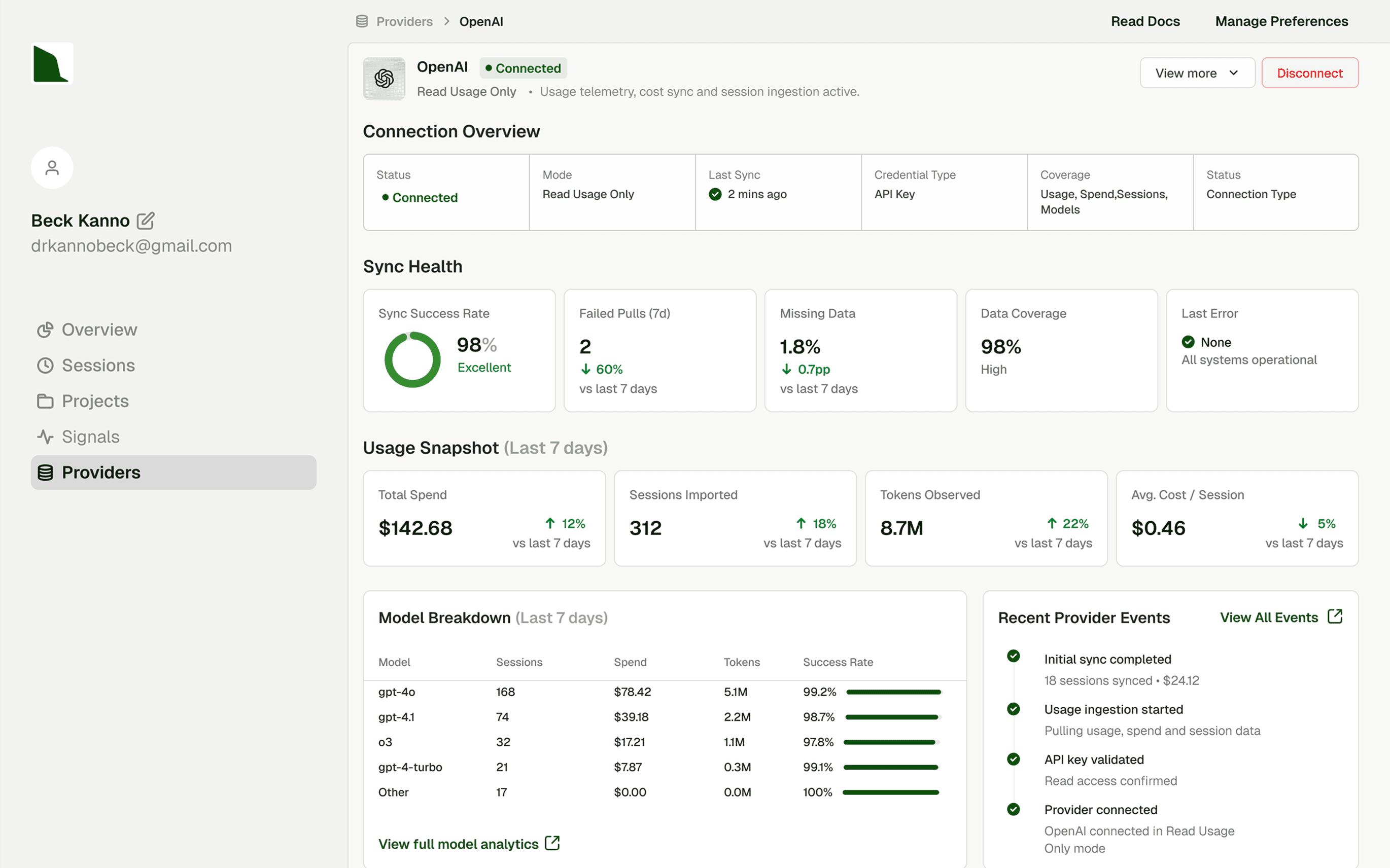1390x868 pixels.
Task: Click the Total Spend $142.68 value
Action: (x=415, y=528)
